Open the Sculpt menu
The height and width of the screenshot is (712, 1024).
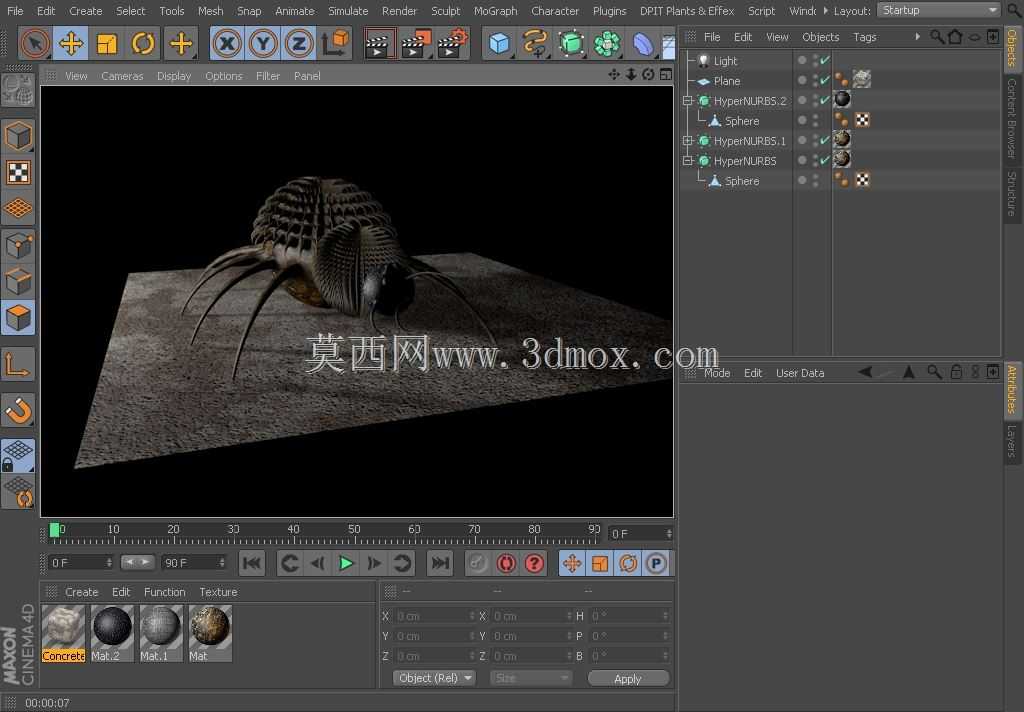click(445, 11)
